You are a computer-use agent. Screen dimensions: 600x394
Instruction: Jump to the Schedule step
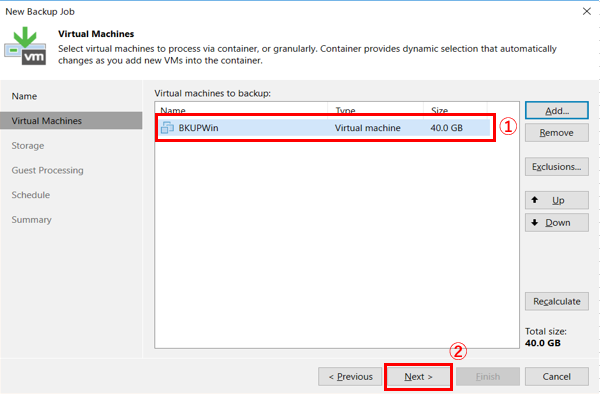tap(31, 195)
